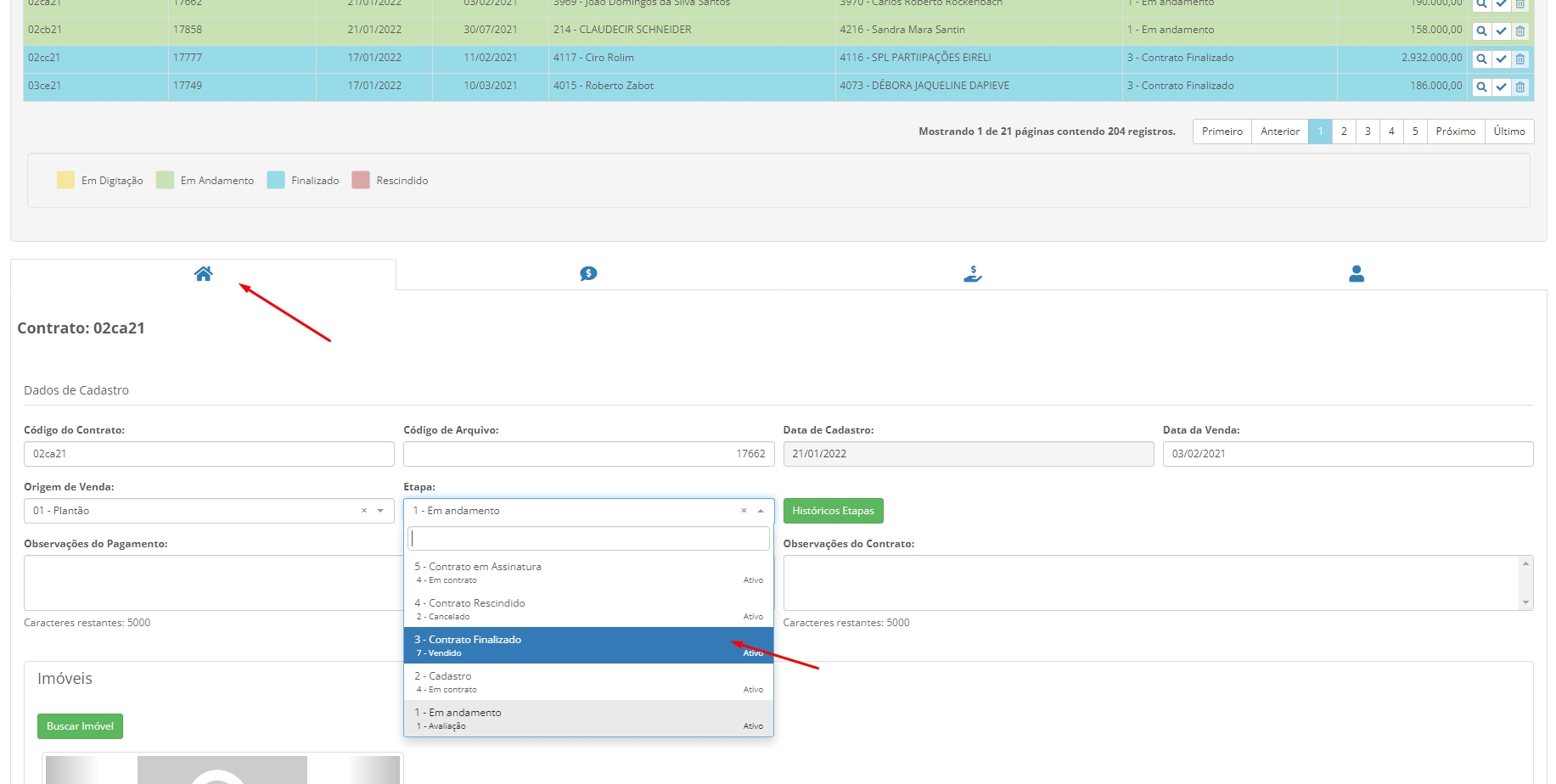The height and width of the screenshot is (784, 1556).
Task: Click checkmark icon for contract 02cb21
Action: [1501, 31]
